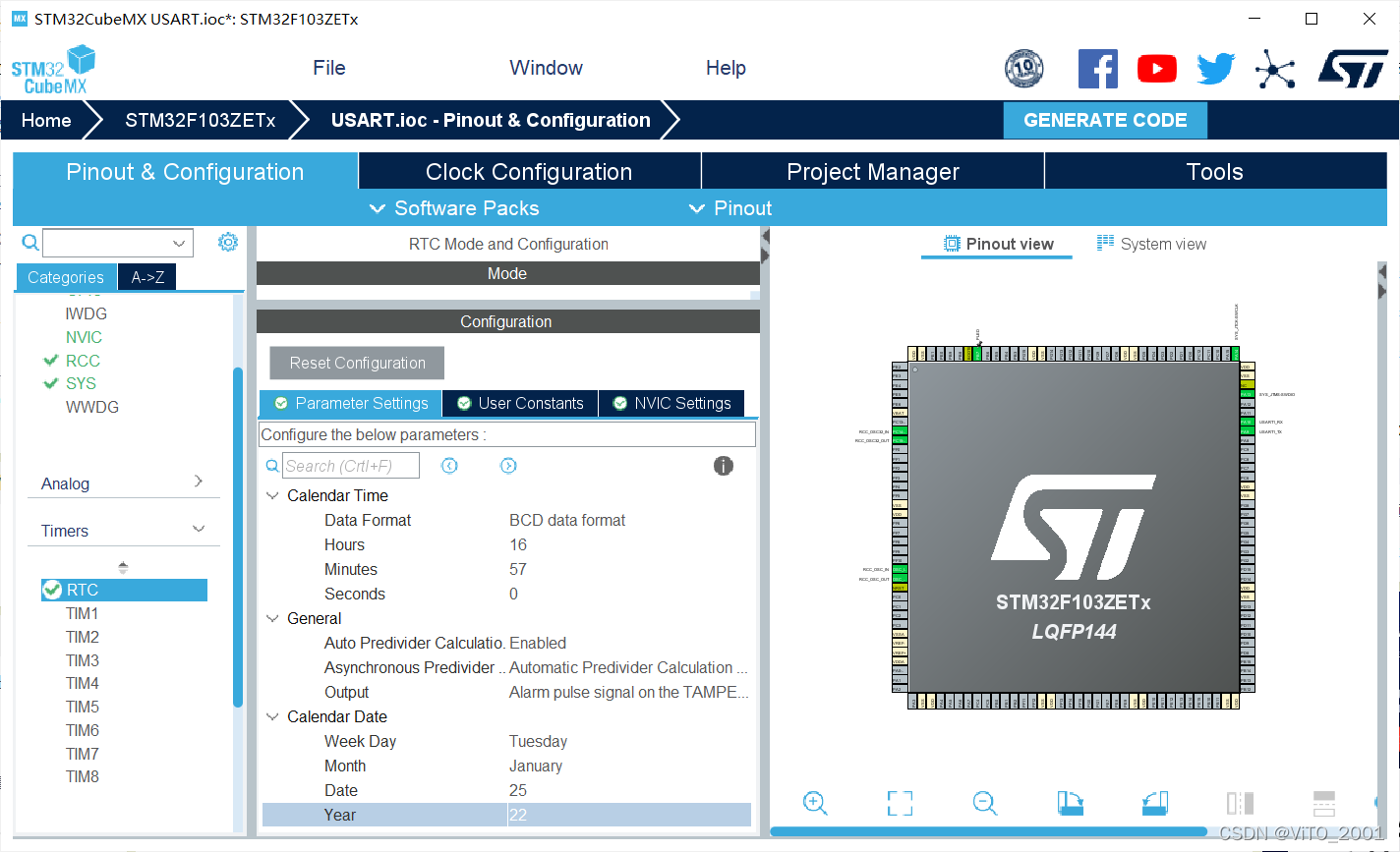Click the parameter search magnifier icon
This screenshot has width=1400, height=852.
(272, 466)
